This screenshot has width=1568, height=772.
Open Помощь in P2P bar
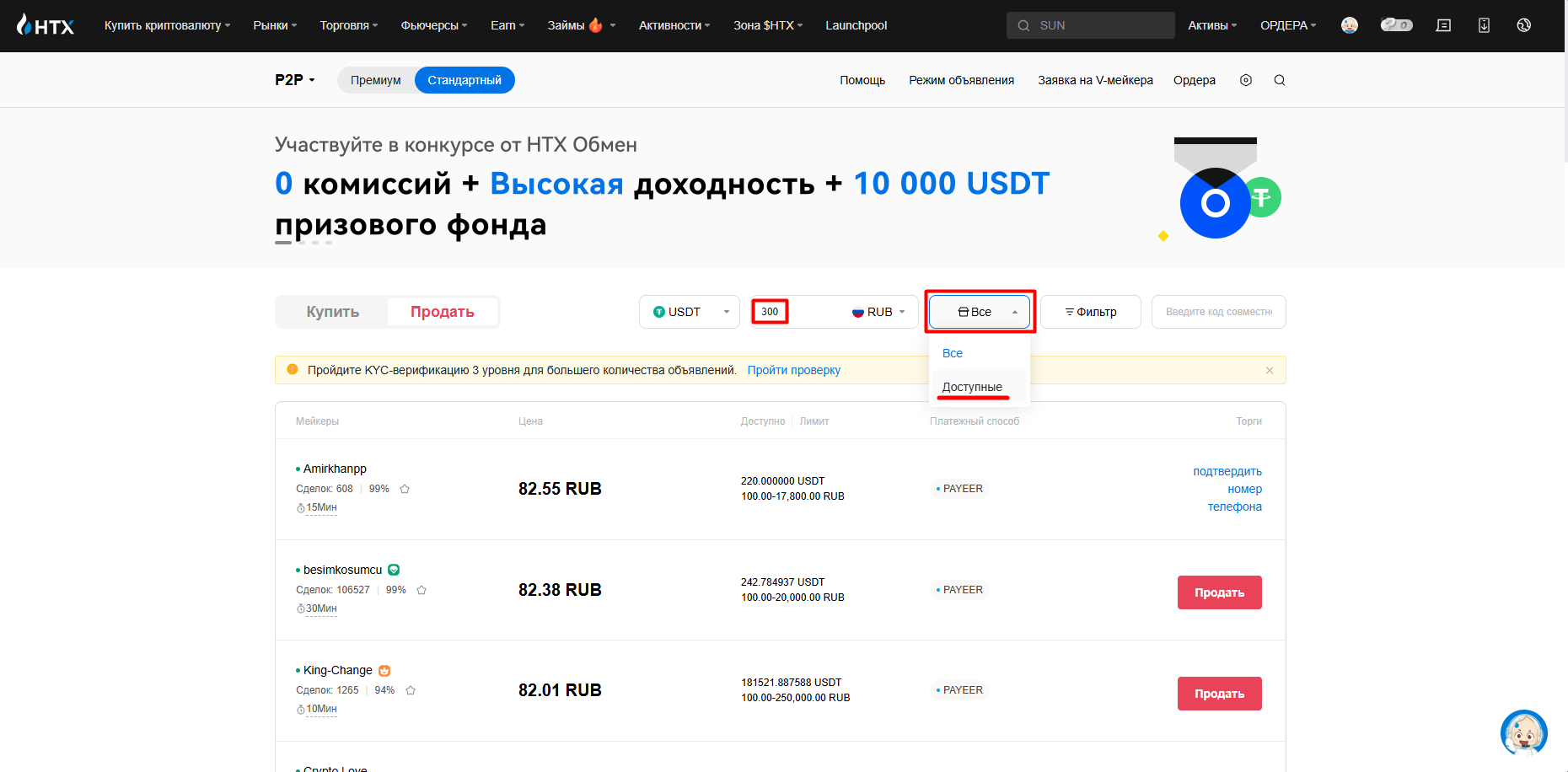[x=862, y=80]
